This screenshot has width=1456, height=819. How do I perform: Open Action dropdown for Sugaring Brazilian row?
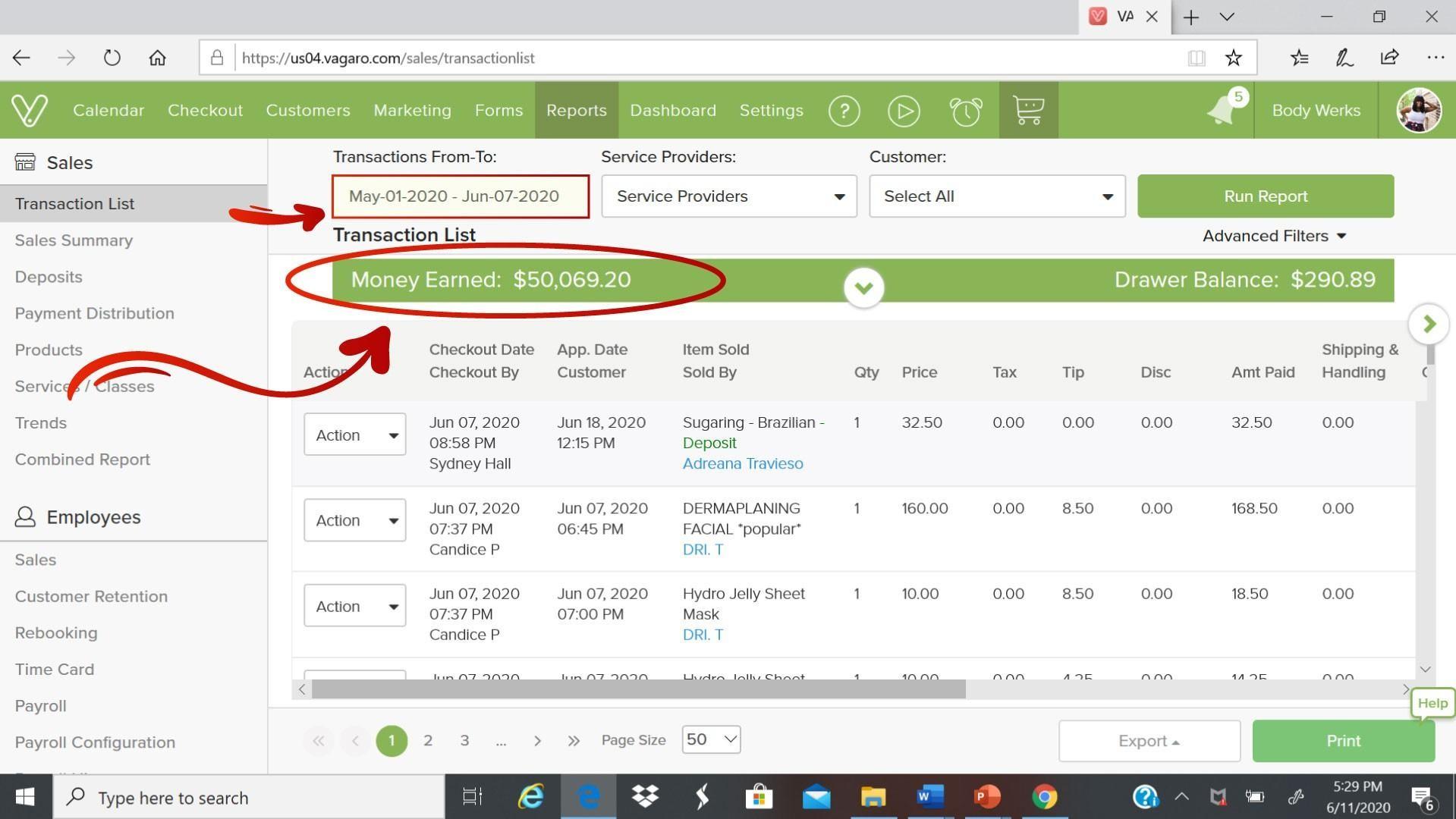pyautogui.click(x=354, y=435)
